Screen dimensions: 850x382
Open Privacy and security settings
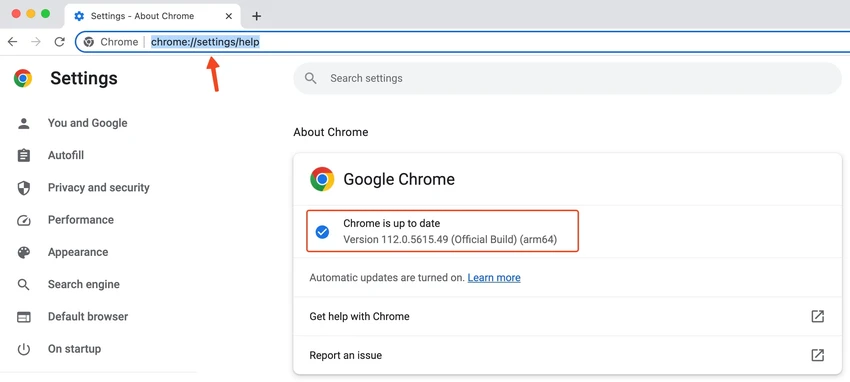click(x=99, y=187)
